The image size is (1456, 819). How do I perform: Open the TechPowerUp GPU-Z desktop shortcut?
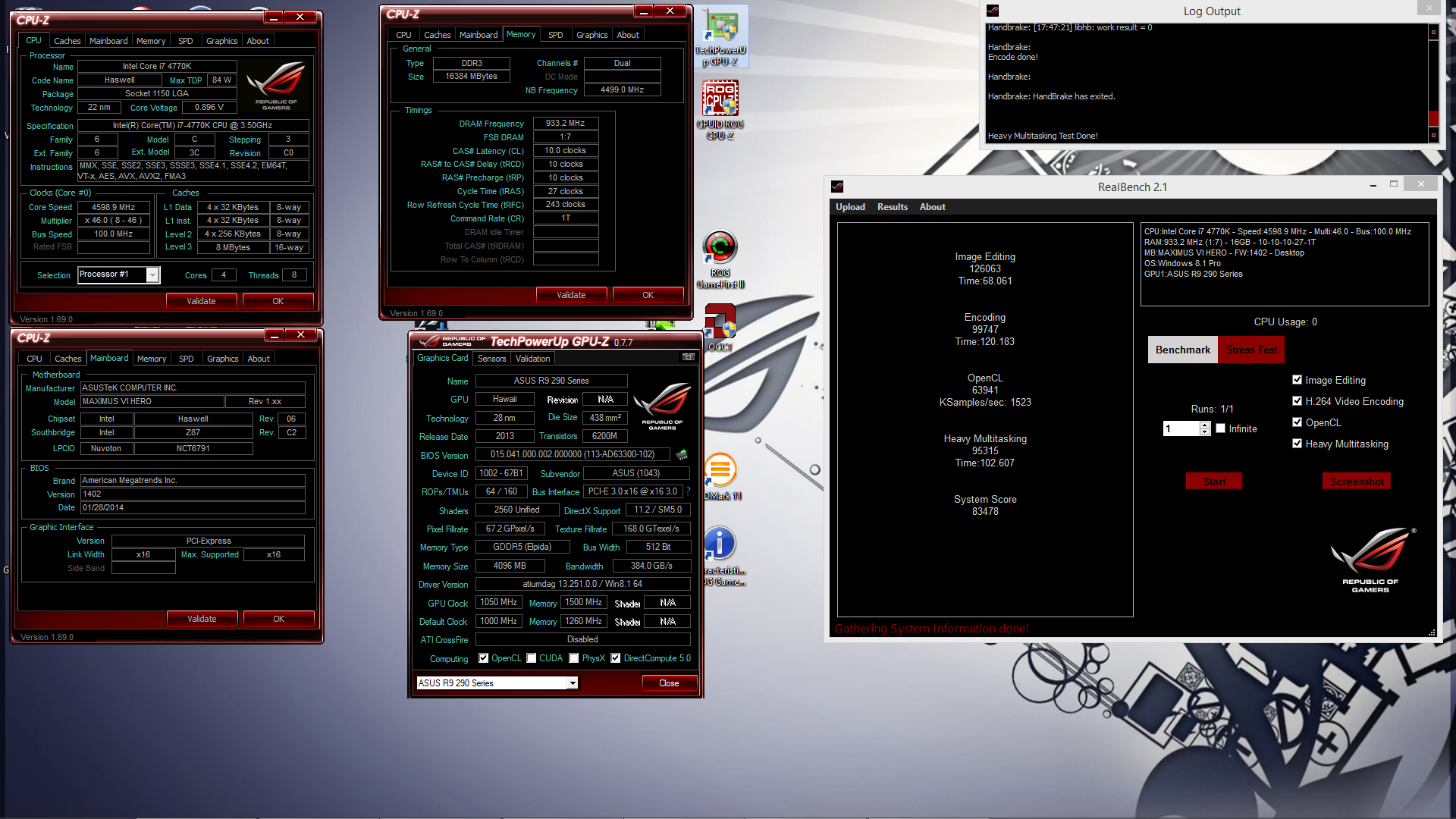pos(720,36)
